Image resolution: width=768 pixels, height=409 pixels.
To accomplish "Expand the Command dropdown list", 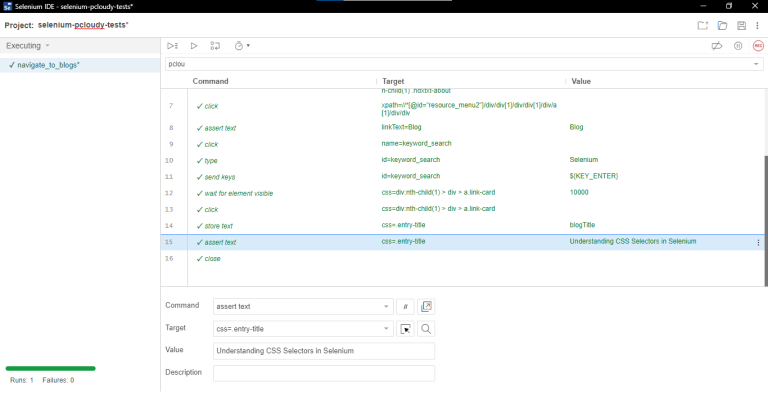I will [387, 306].
